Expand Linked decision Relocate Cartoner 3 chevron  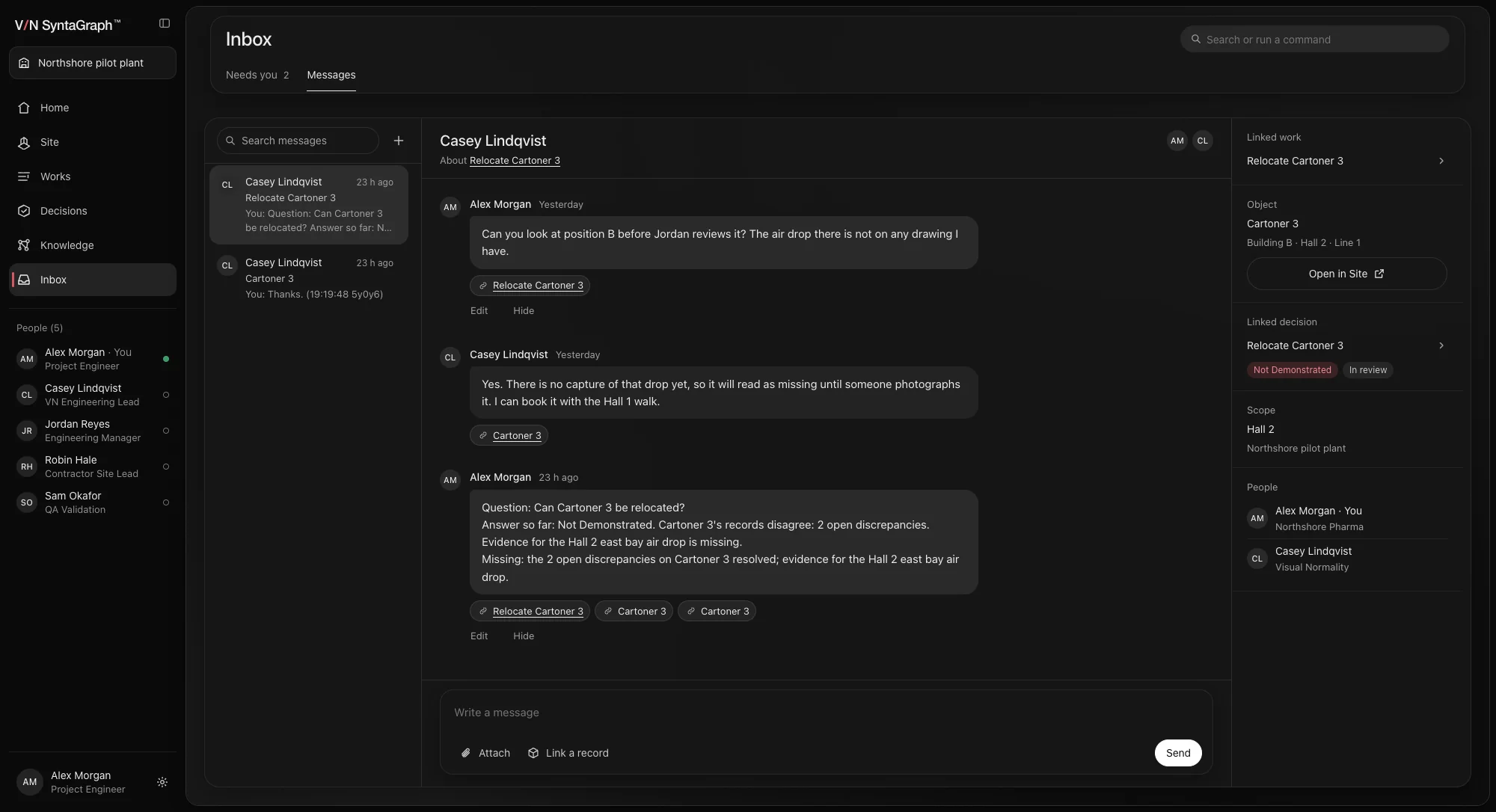pyautogui.click(x=1441, y=345)
